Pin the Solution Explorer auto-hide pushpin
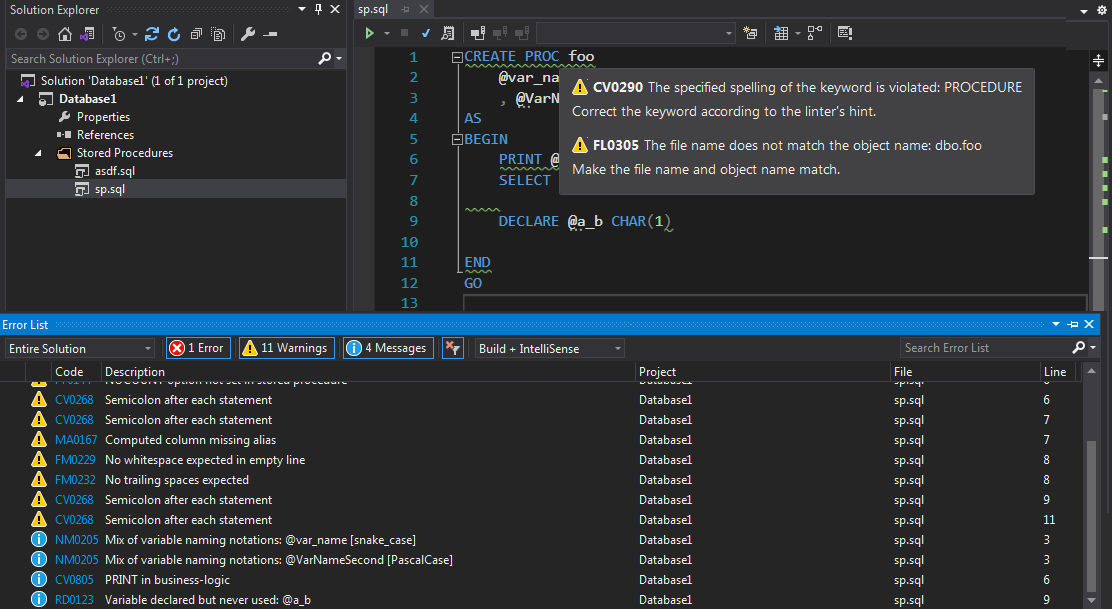The width and height of the screenshot is (1112, 609). click(x=318, y=9)
